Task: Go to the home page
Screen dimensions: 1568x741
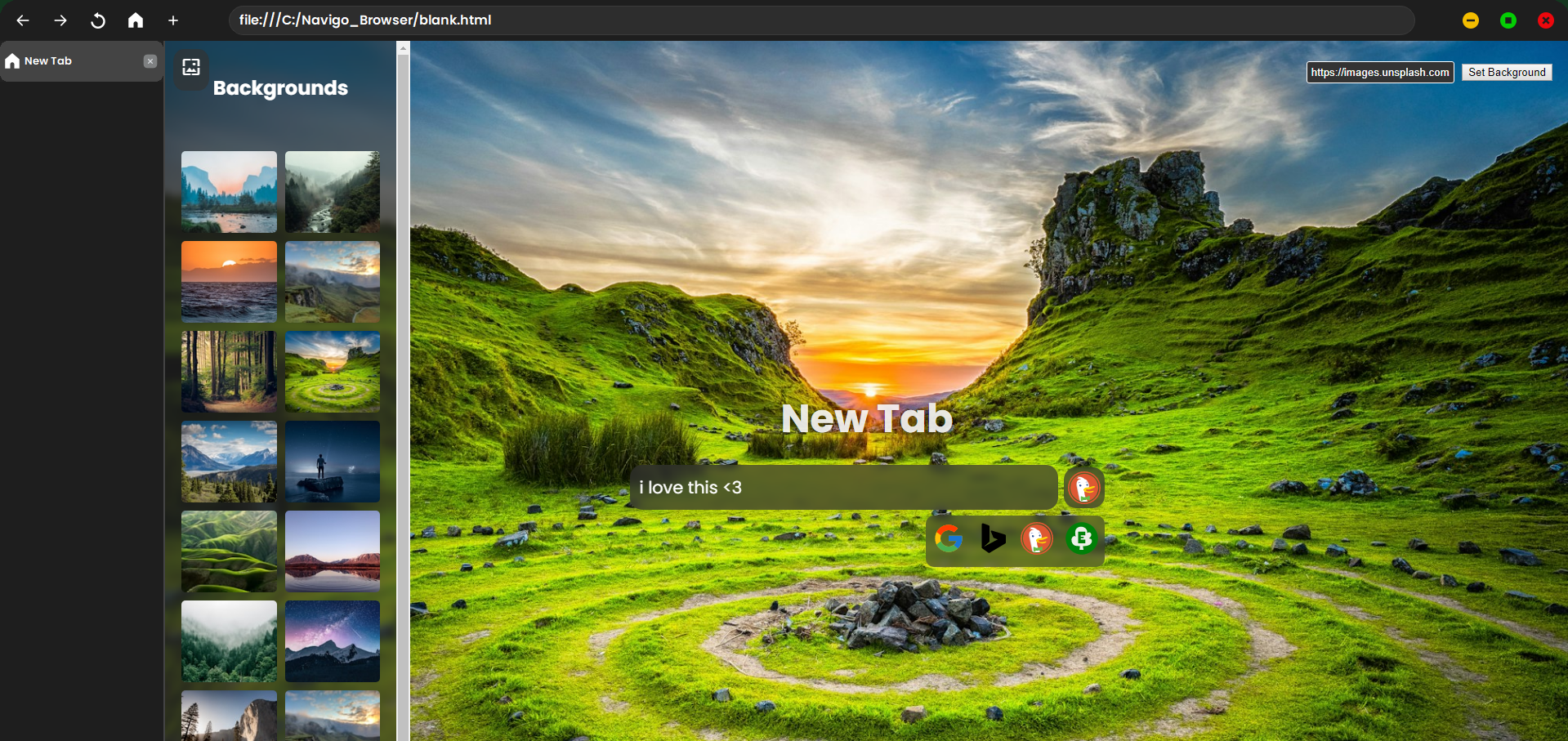Action: tap(136, 20)
